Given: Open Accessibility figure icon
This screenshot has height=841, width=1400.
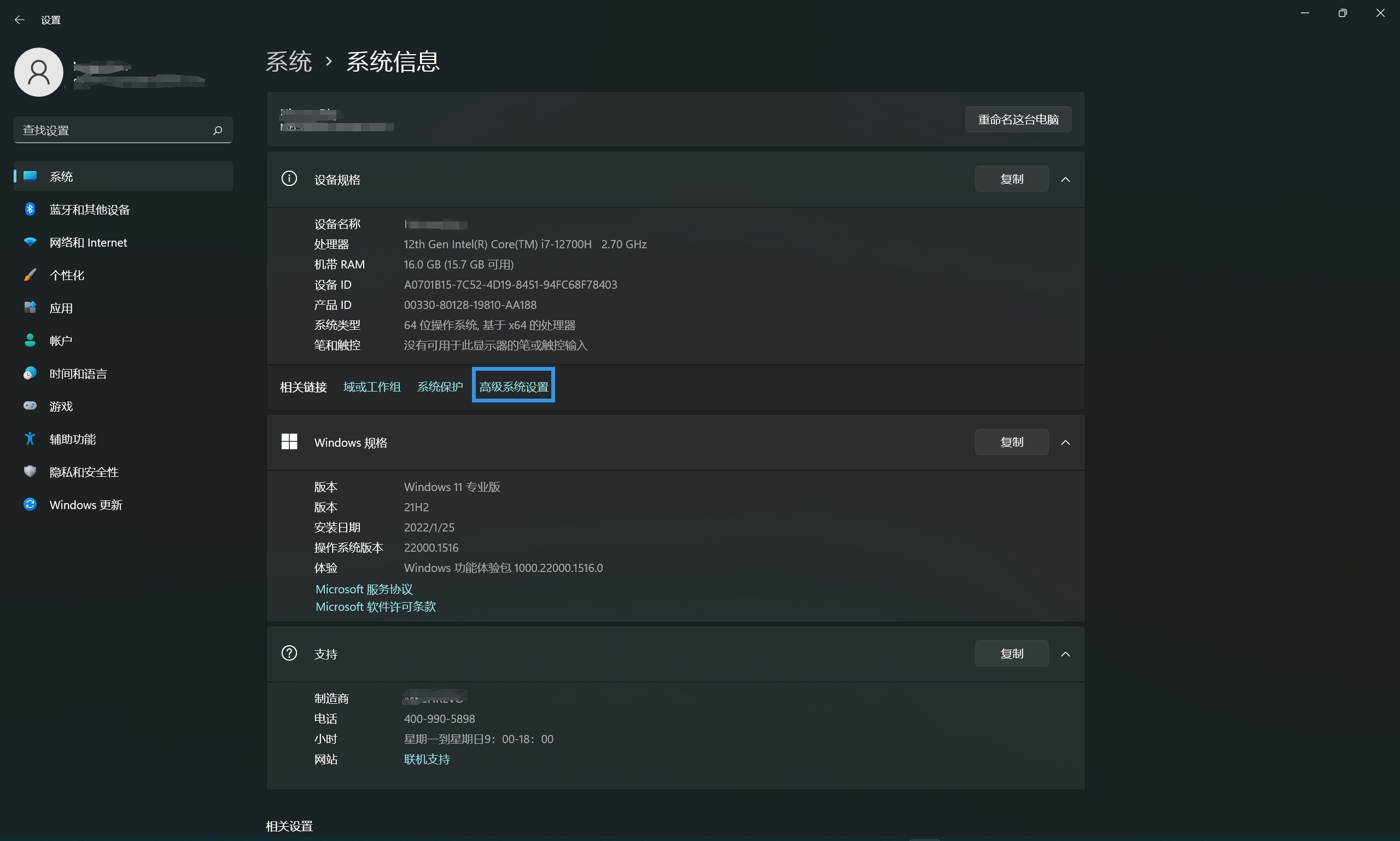Looking at the screenshot, I should tap(30, 439).
